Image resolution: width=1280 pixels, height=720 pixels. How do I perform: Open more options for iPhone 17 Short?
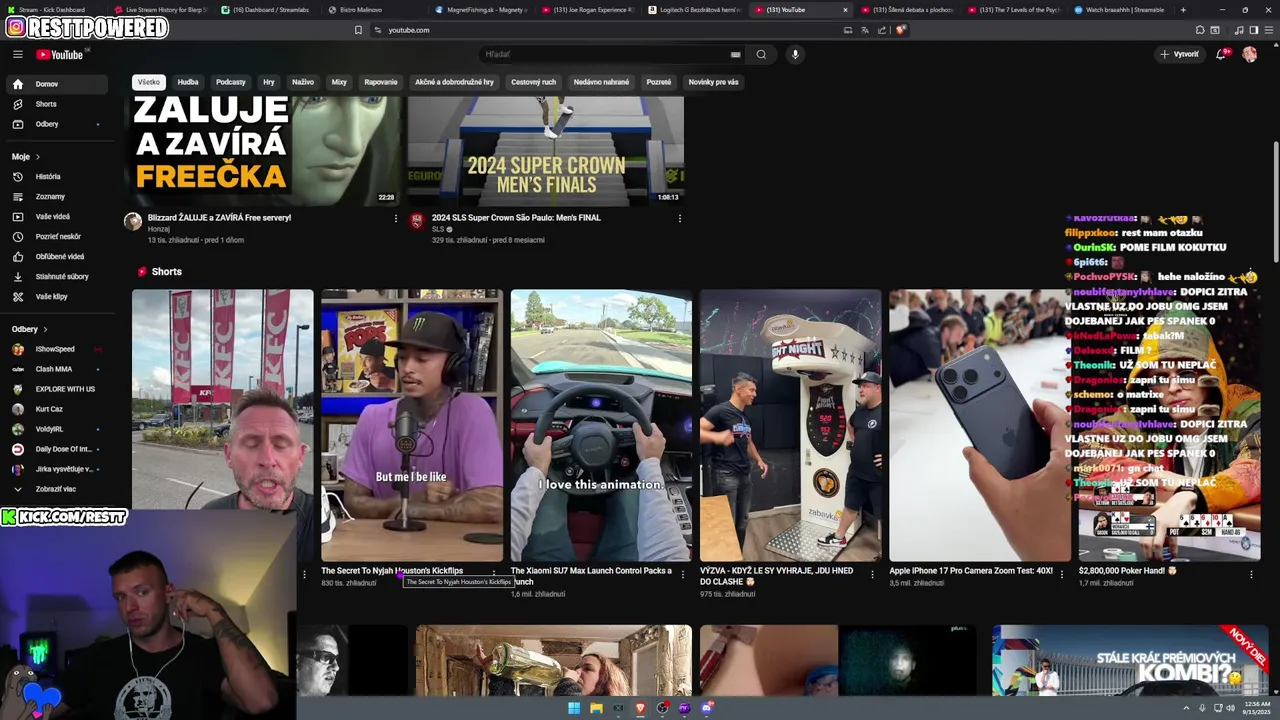point(1062,574)
